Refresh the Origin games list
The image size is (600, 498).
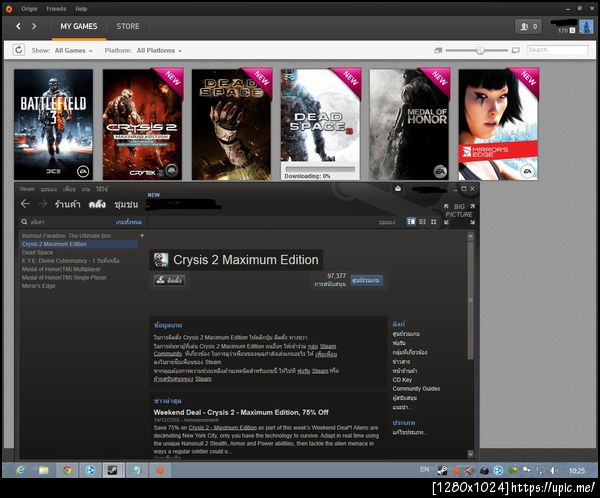coord(18,50)
